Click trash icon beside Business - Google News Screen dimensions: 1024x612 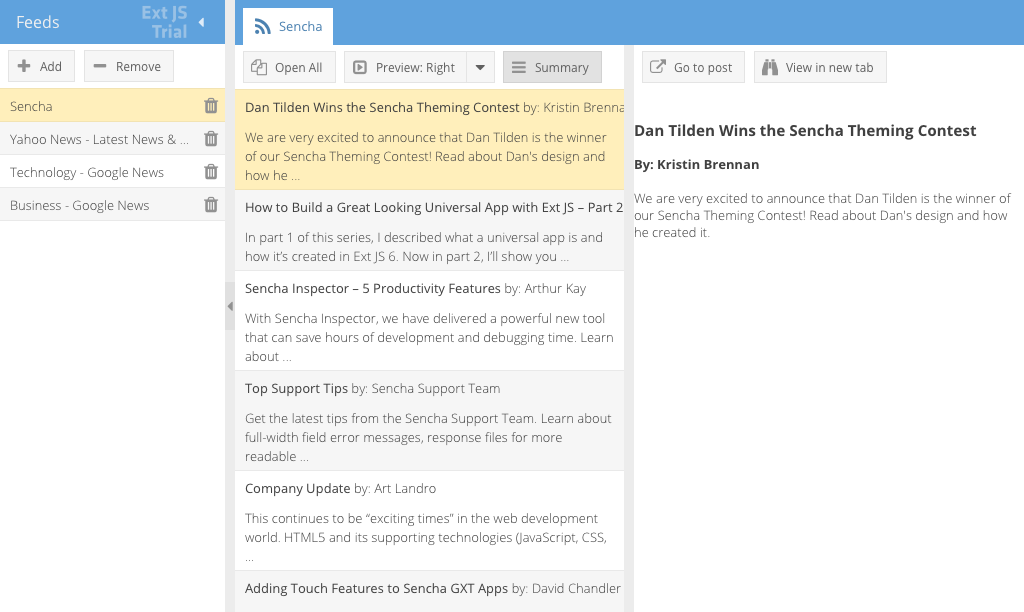210,204
